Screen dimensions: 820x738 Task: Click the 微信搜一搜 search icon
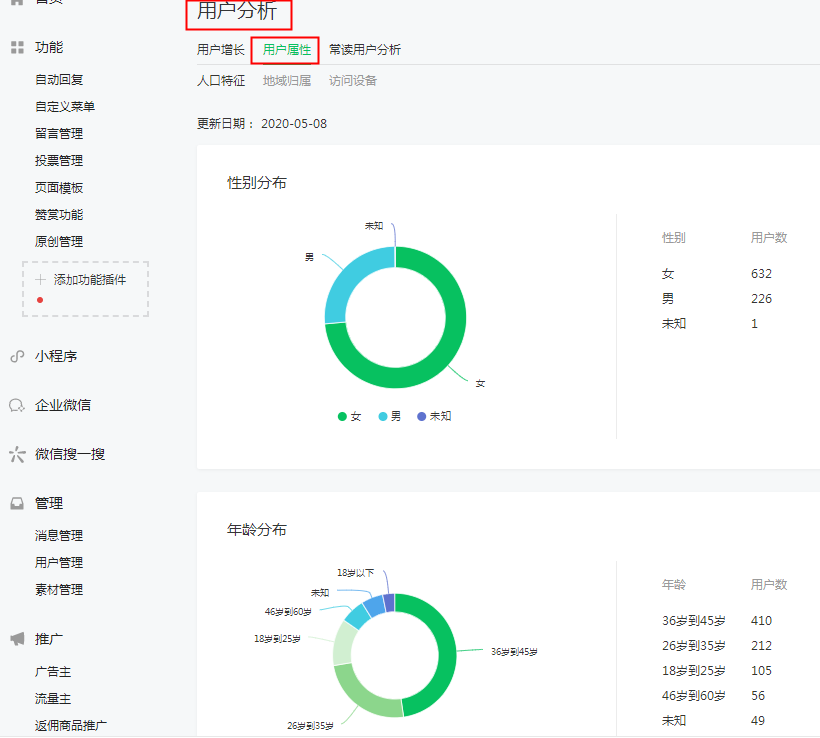(x=15, y=454)
